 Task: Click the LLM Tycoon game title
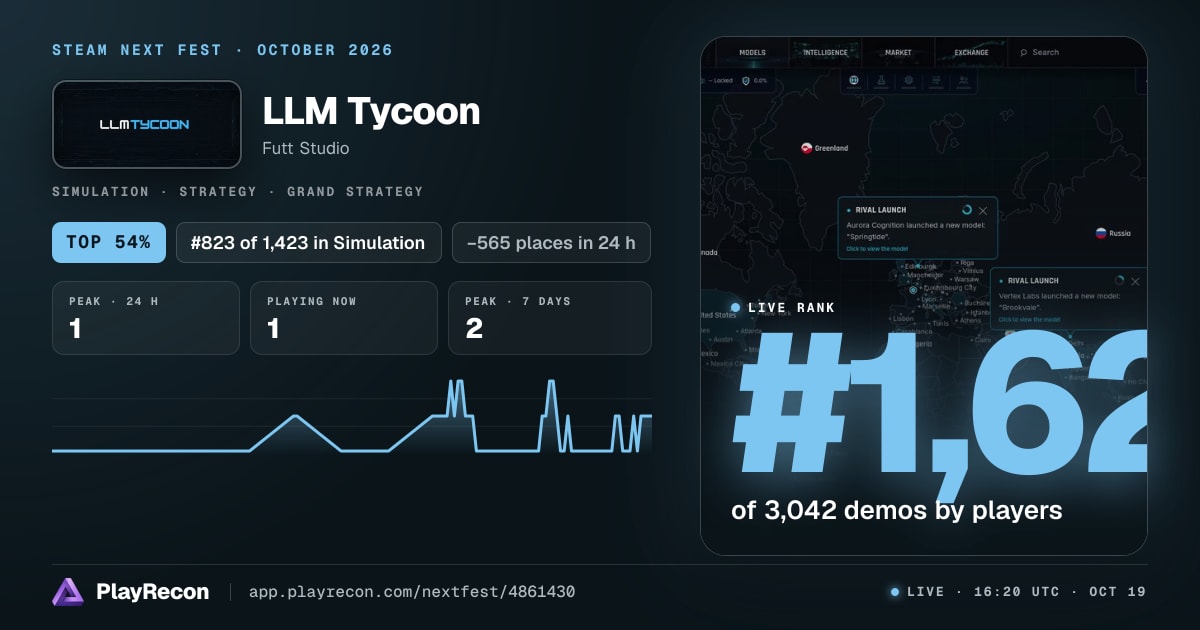point(371,110)
